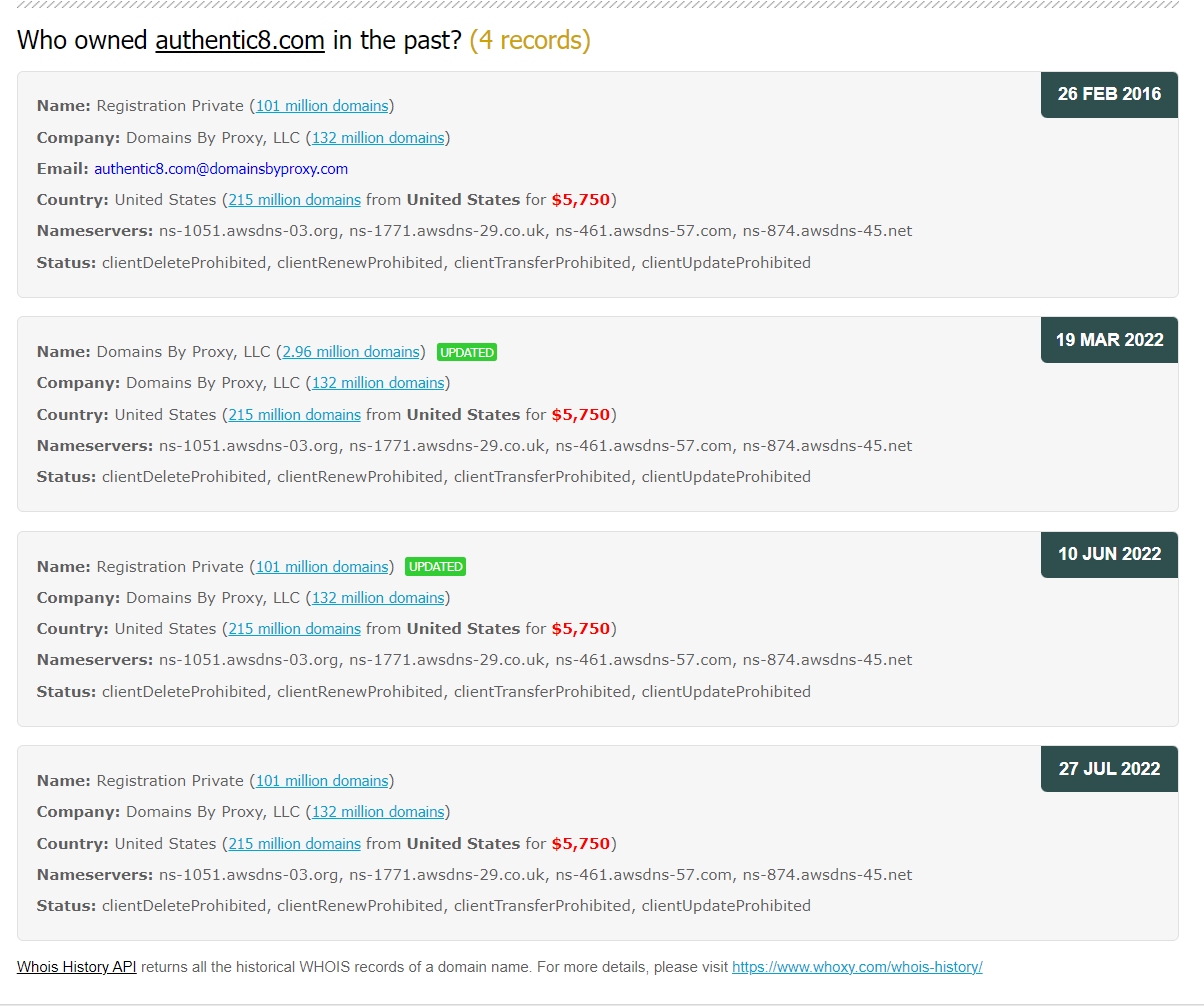
Task: Open the authentic8.com domain link
Action: coord(239,41)
